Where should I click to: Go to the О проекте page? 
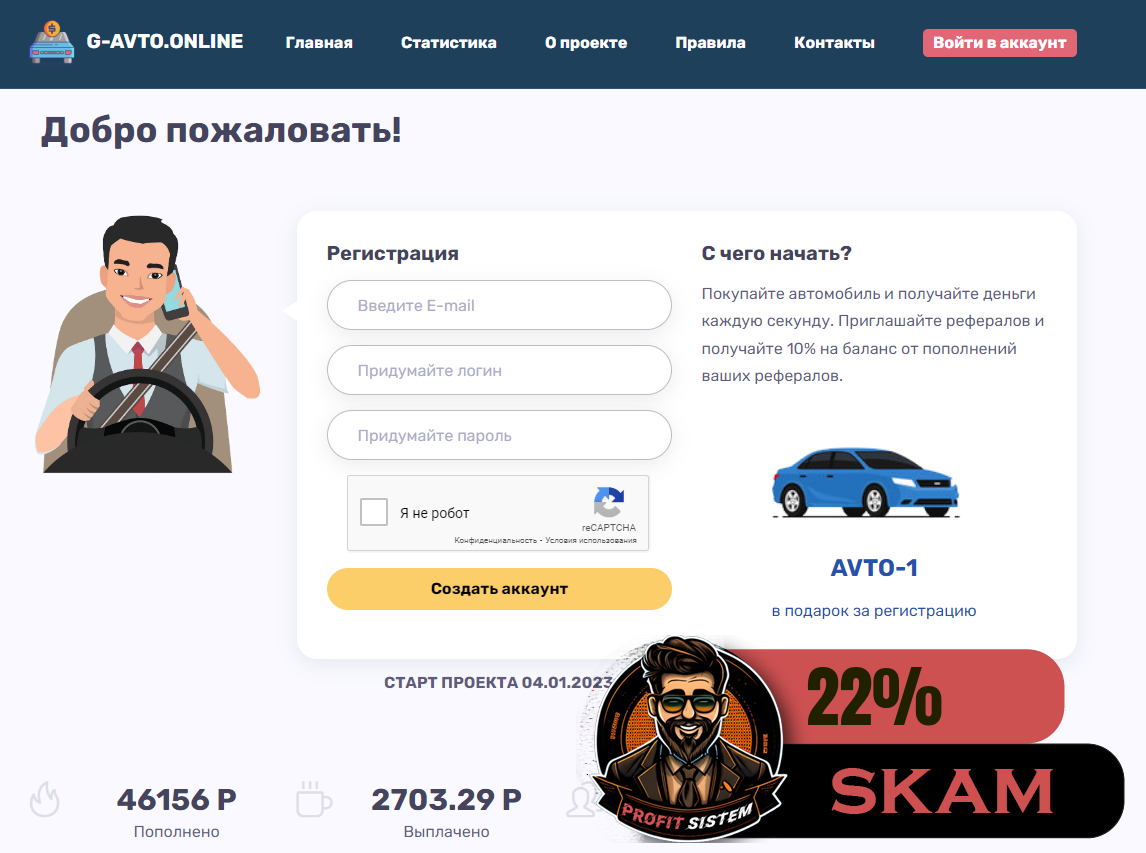coord(586,42)
